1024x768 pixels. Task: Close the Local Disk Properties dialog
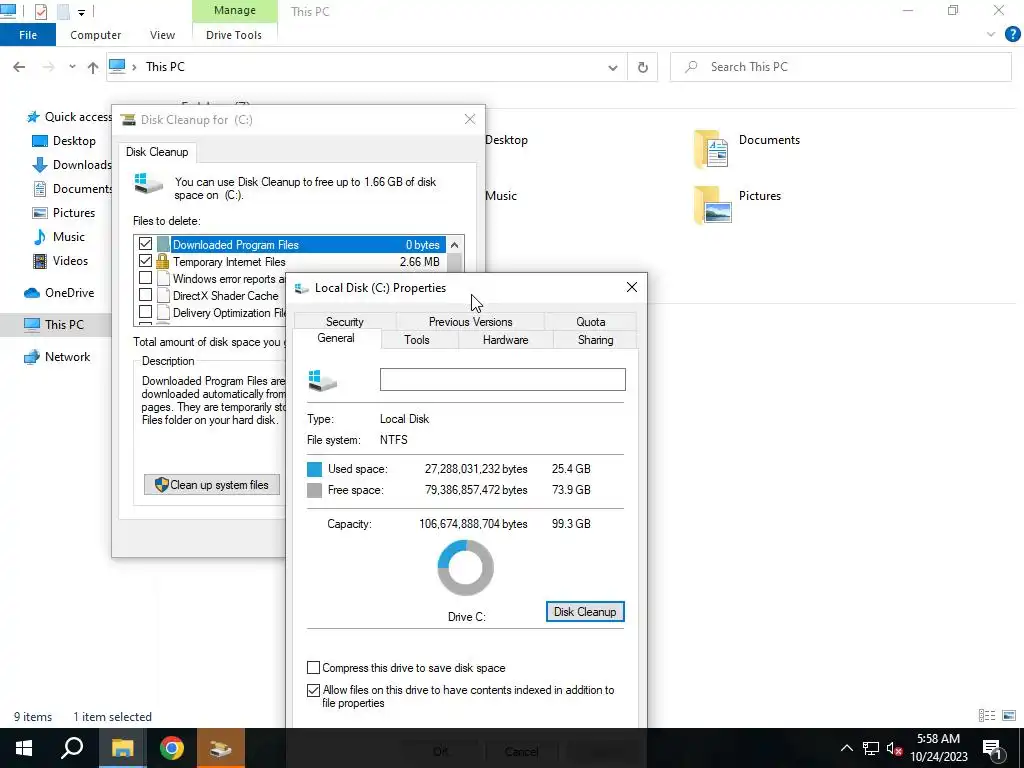(x=632, y=288)
